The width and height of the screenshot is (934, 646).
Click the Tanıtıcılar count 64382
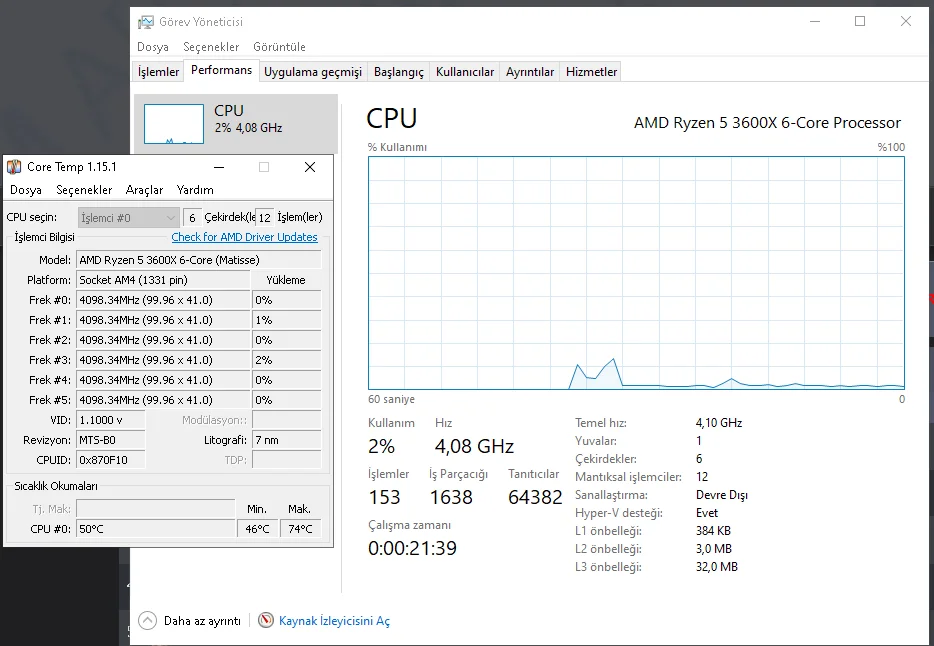point(535,497)
